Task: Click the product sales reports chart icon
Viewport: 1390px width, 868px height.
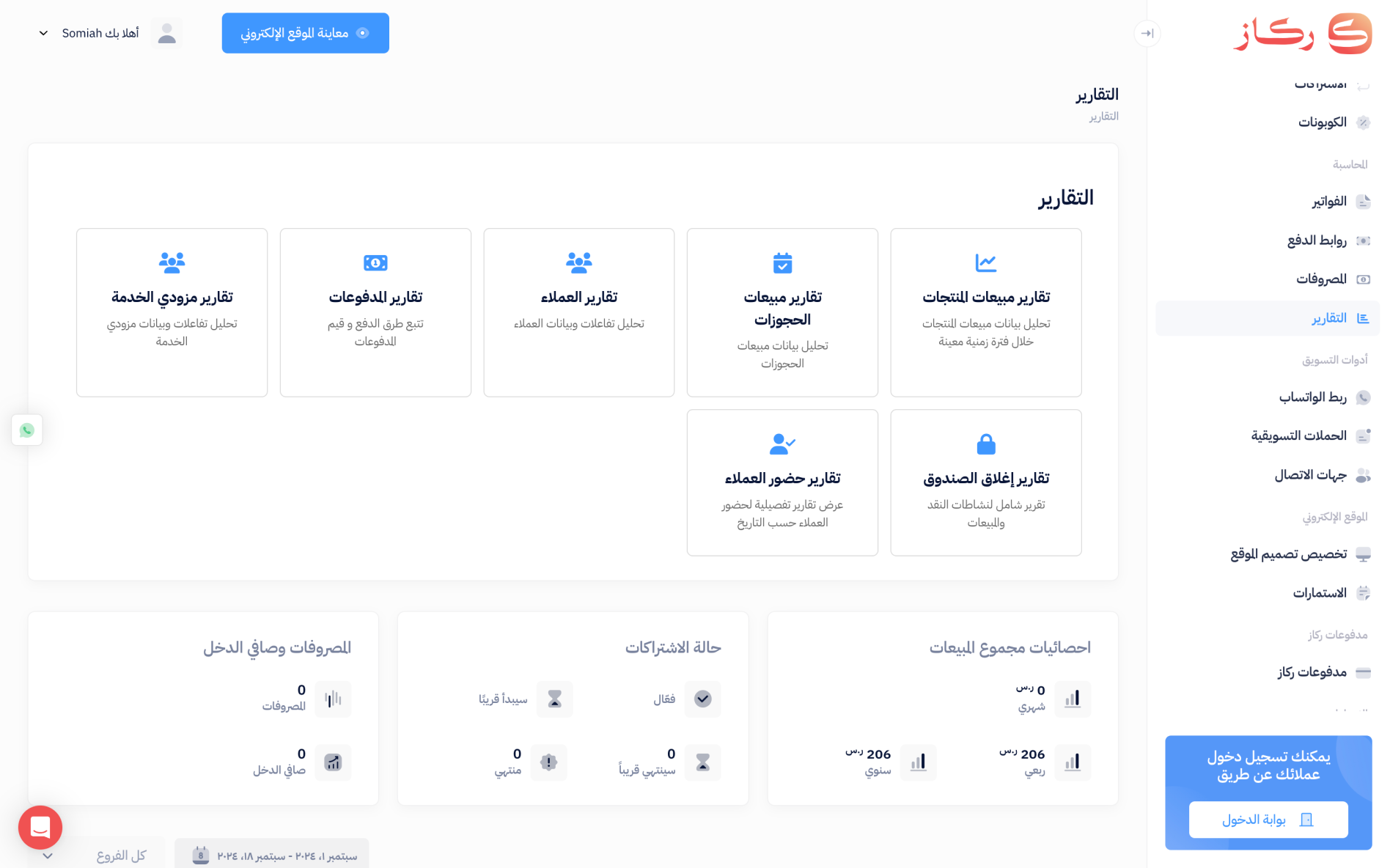Action: pyautogui.click(x=985, y=262)
